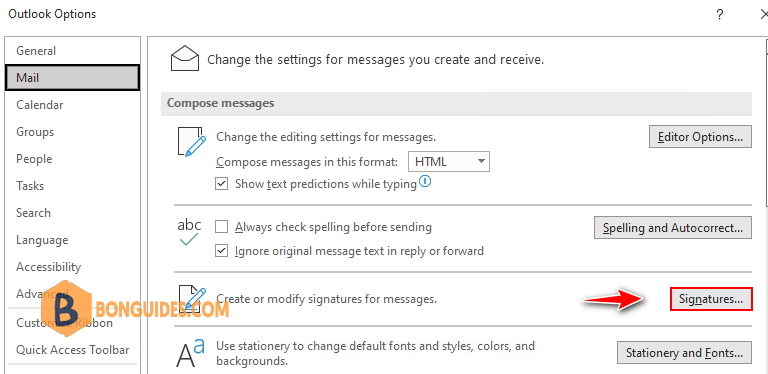Click the envelope mail settings icon

tap(185, 59)
